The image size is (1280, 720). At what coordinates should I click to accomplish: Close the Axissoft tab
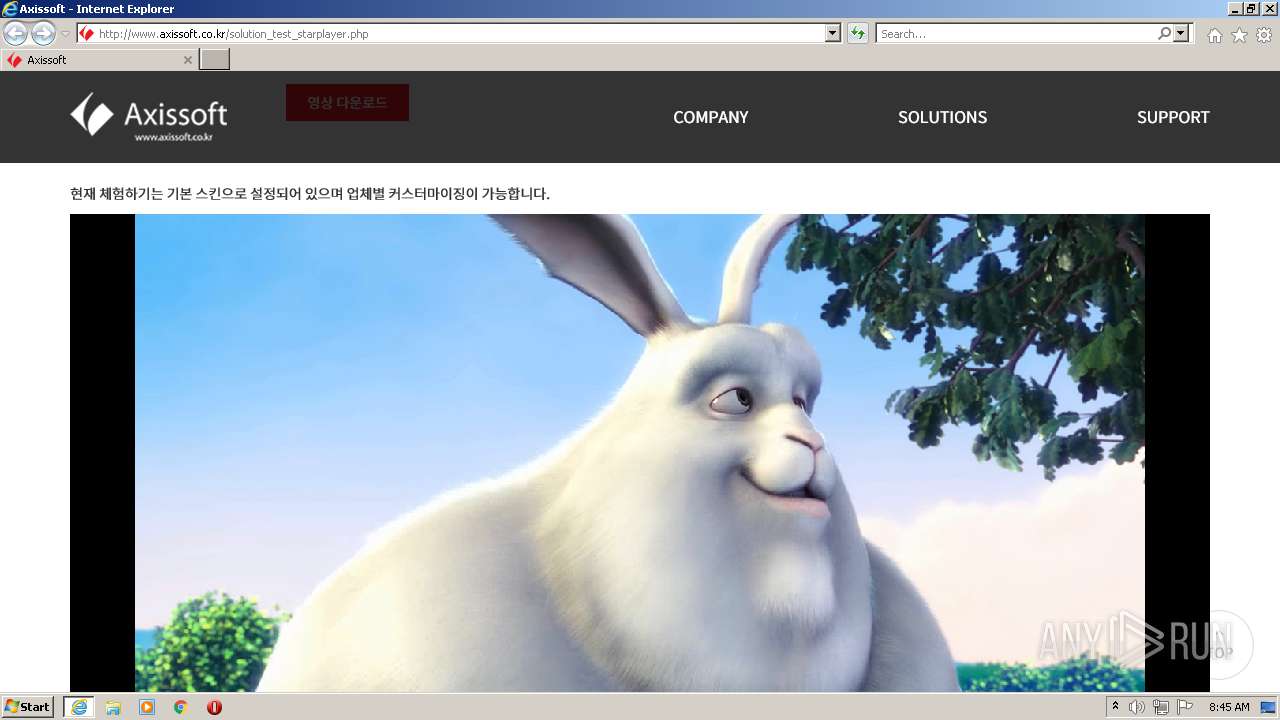[x=187, y=60]
